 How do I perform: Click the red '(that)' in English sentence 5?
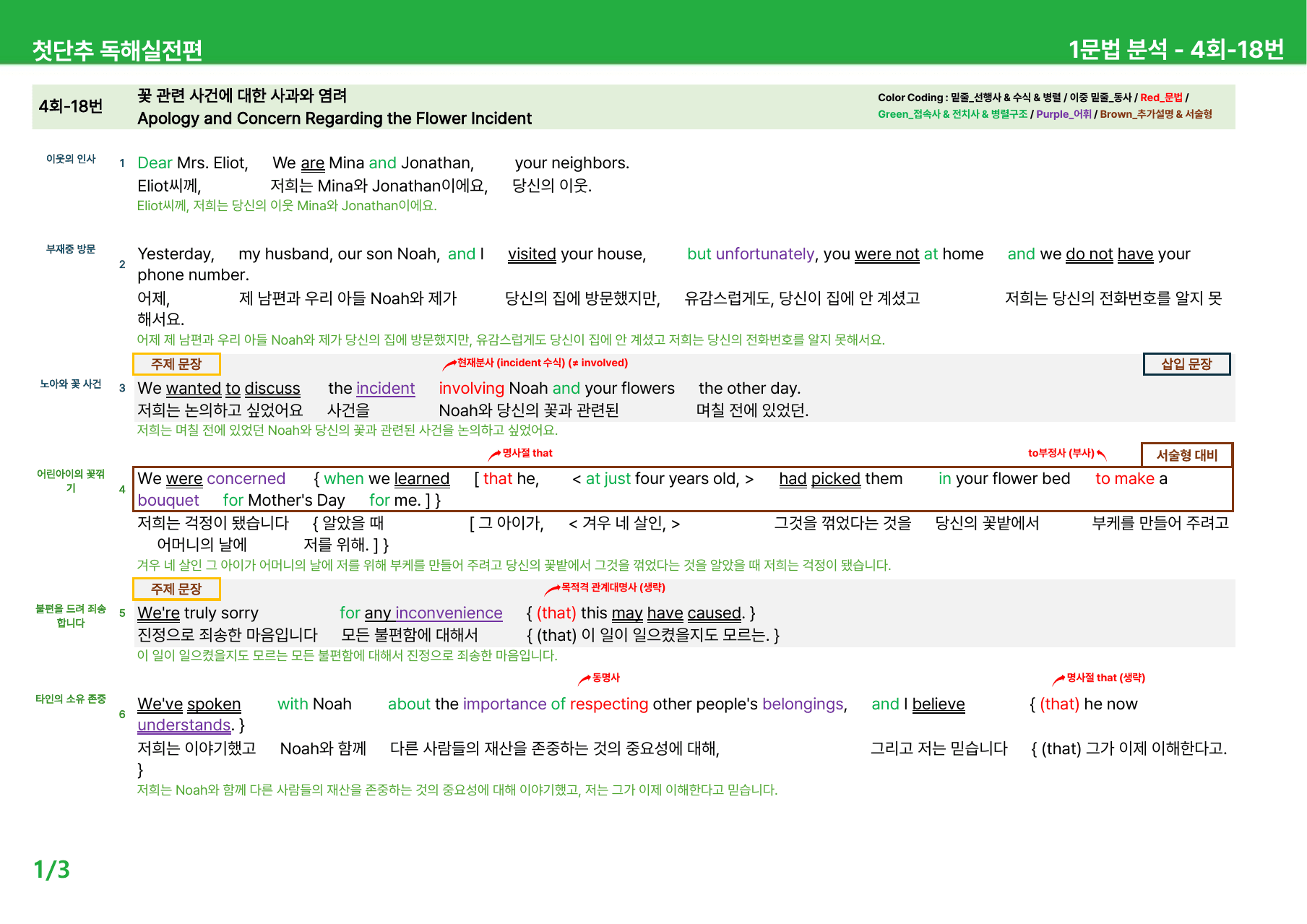[556, 613]
